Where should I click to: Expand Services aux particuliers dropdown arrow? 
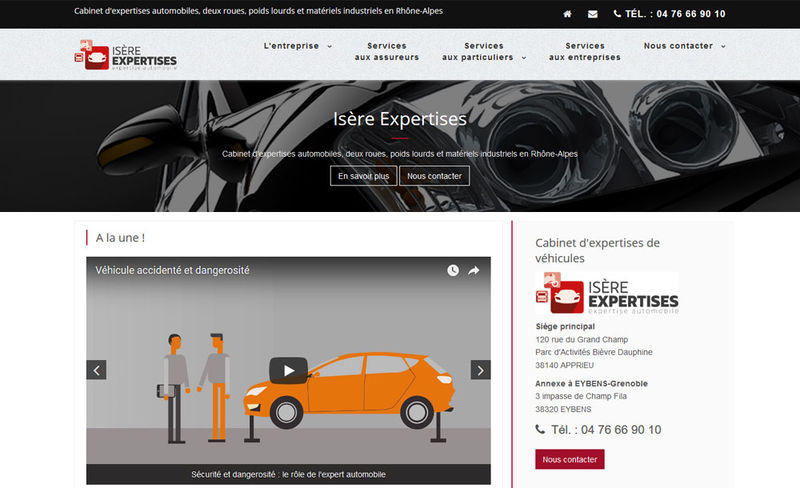click(524, 58)
